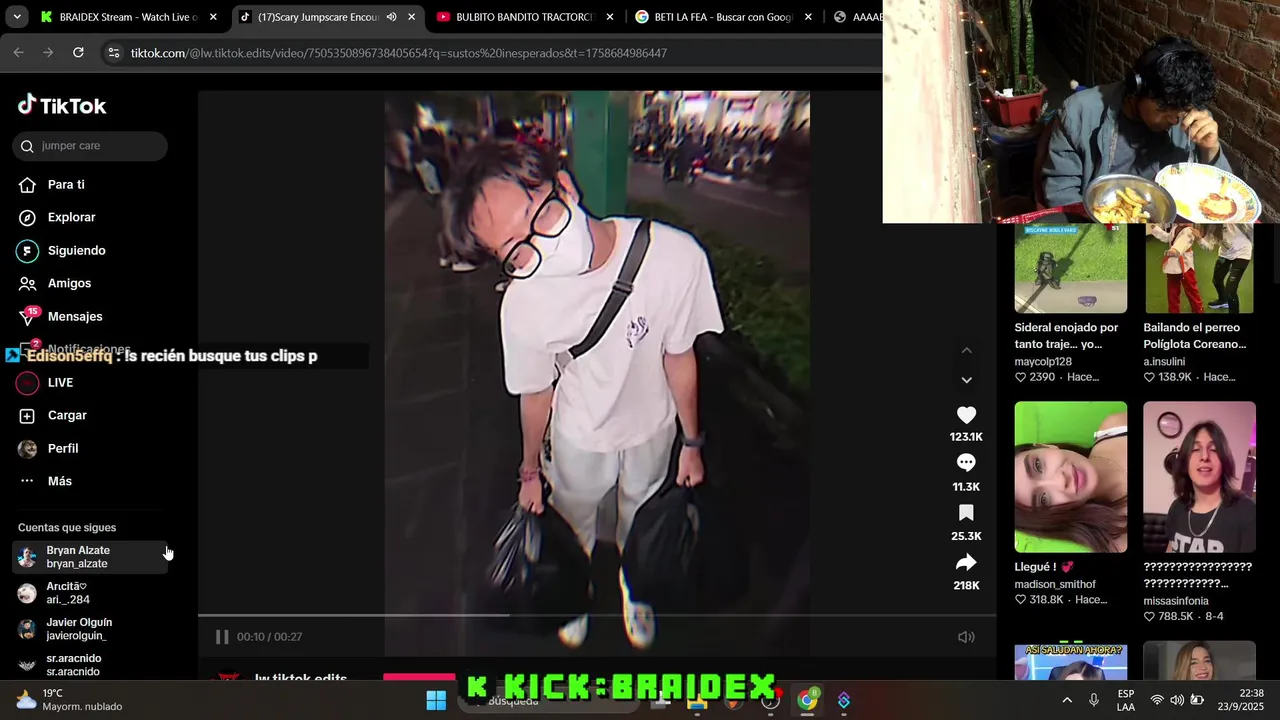This screenshot has height=720, width=1280.
Task: Close the Scary Jumpscare TikTok tab
Action: [411, 17]
